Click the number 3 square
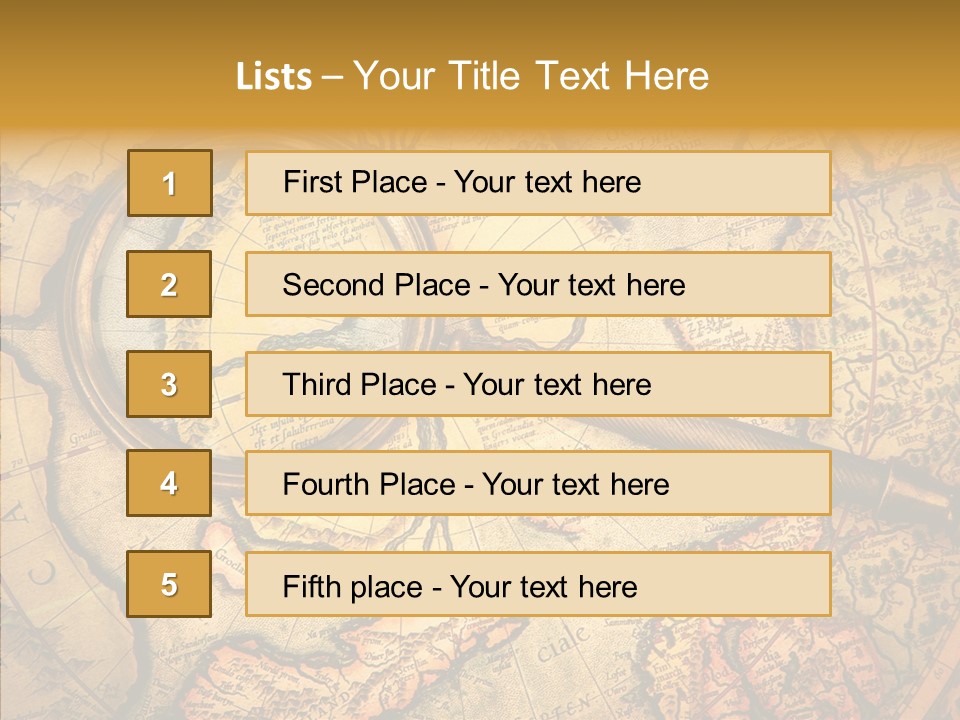 click(x=169, y=384)
